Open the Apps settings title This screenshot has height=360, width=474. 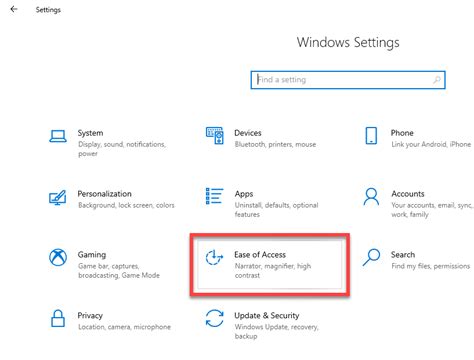244,194
